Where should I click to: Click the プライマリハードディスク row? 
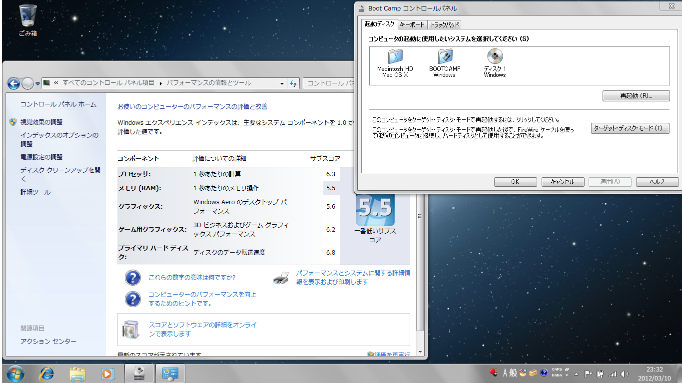click(229, 253)
